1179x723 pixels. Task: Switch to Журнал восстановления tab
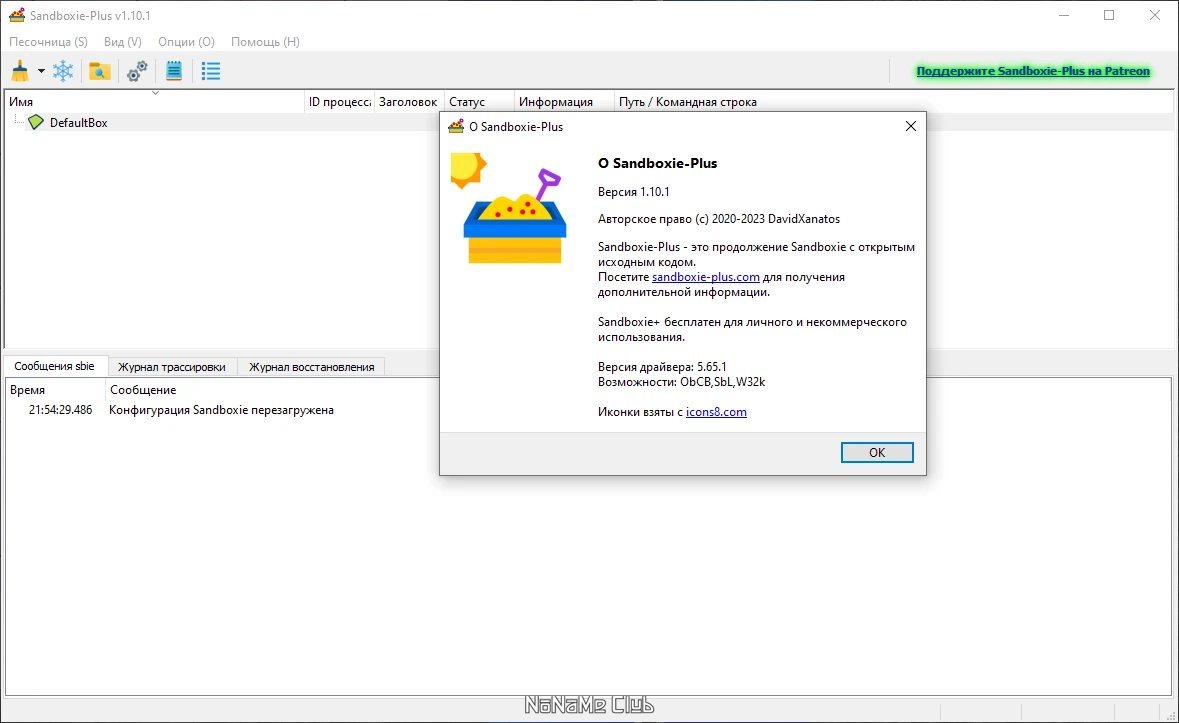[x=311, y=367]
